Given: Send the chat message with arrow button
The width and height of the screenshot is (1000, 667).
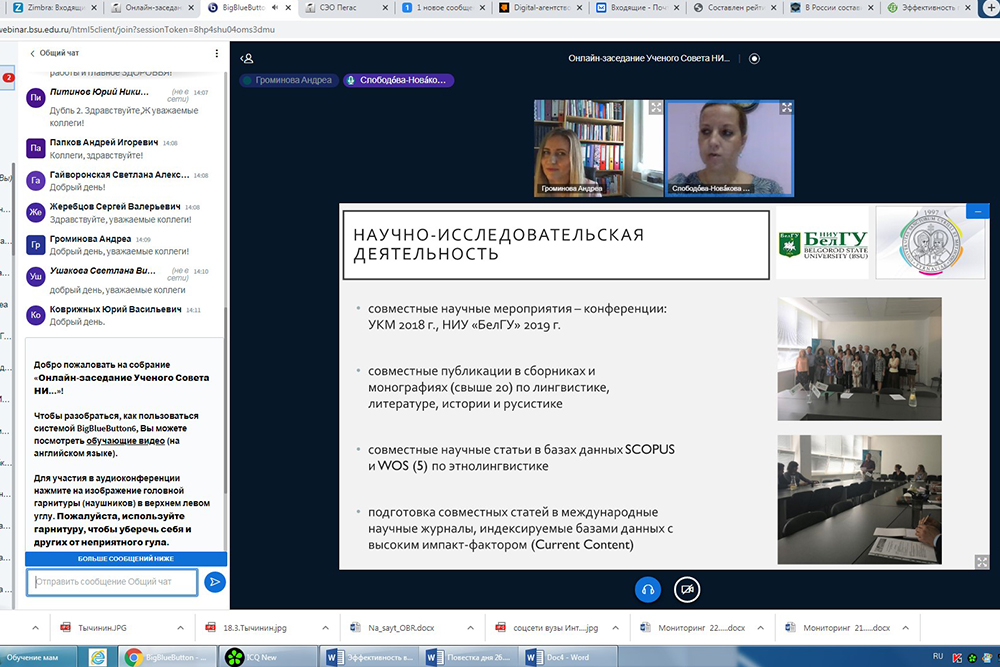Looking at the screenshot, I should click(x=214, y=582).
